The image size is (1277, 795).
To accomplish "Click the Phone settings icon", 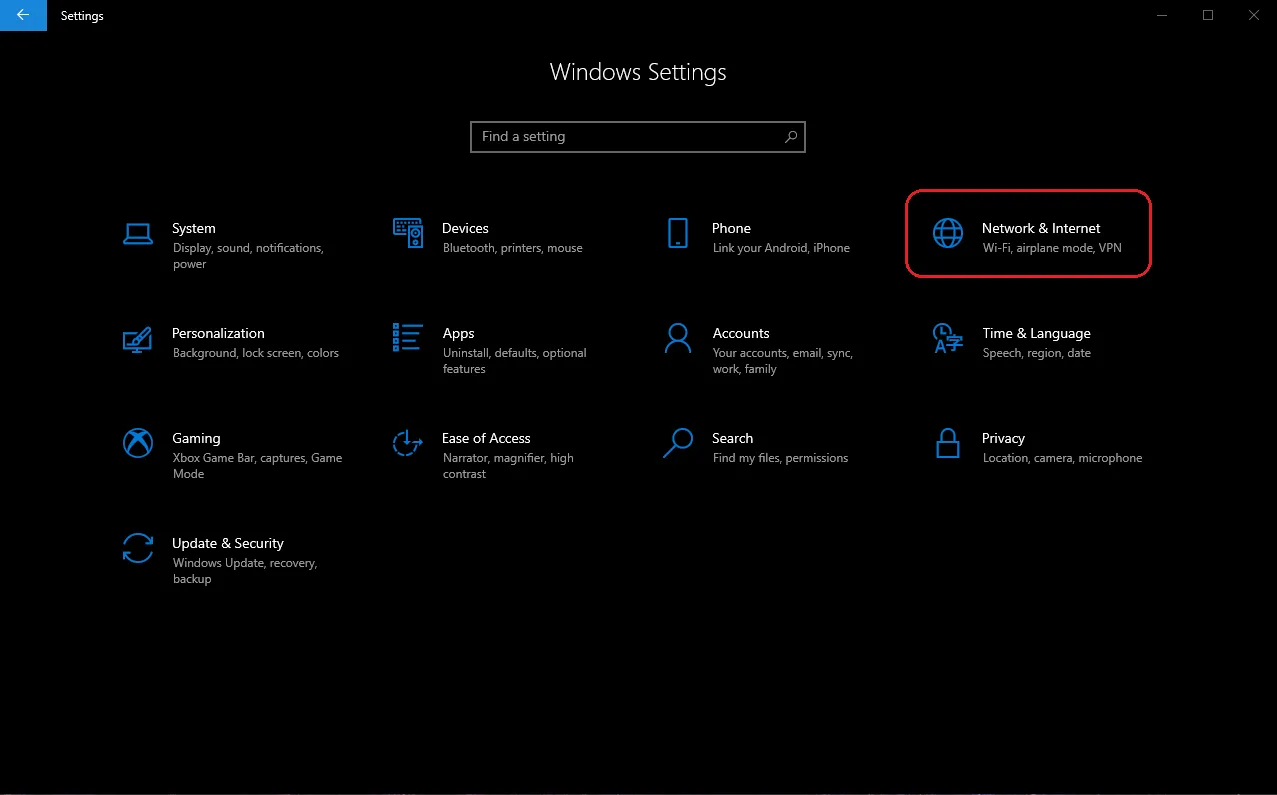I will click(677, 233).
